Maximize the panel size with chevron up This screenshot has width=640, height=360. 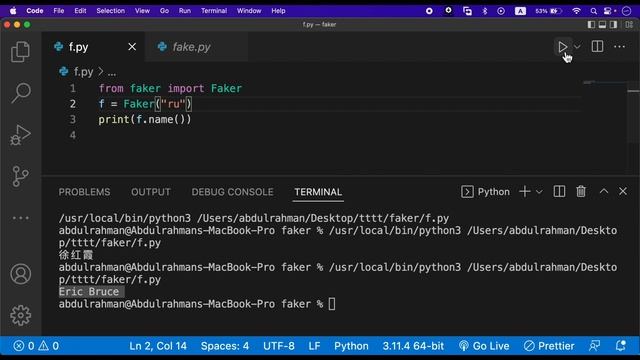[604, 191]
